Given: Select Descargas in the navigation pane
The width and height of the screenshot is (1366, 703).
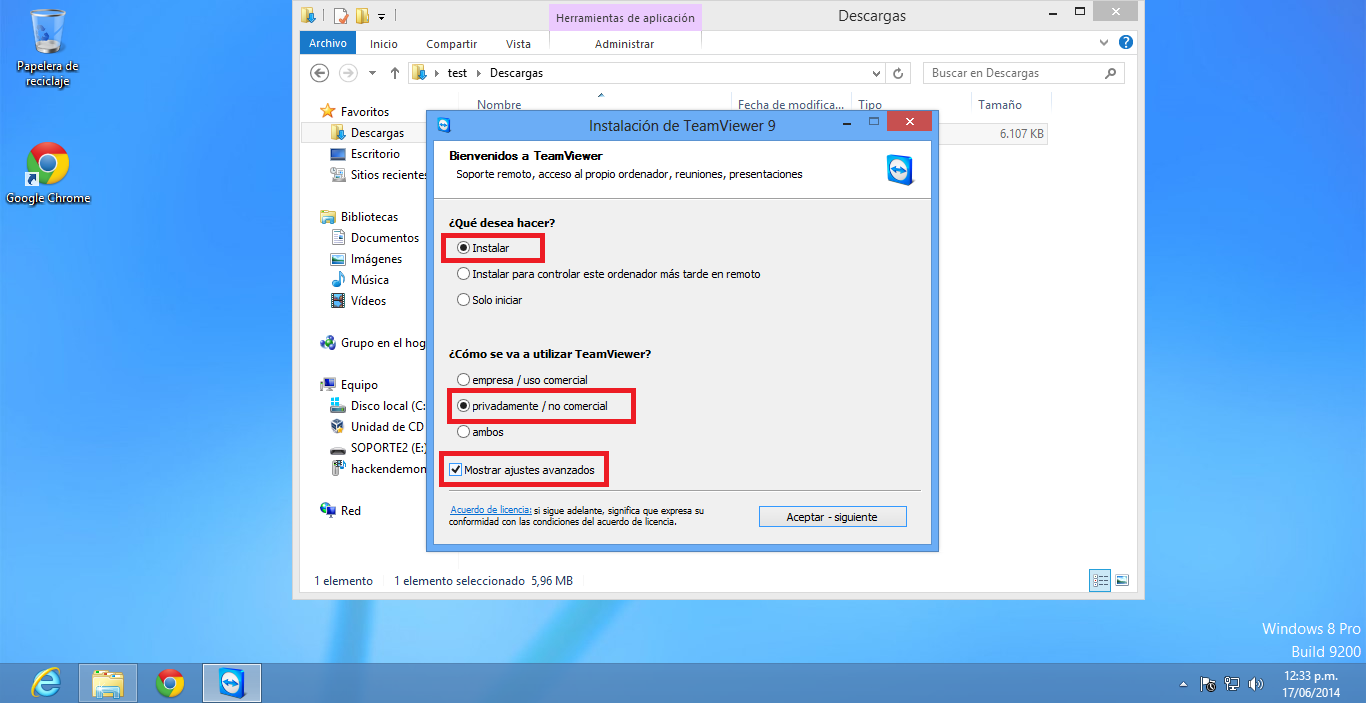Looking at the screenshot, I should tap(377, 133).
